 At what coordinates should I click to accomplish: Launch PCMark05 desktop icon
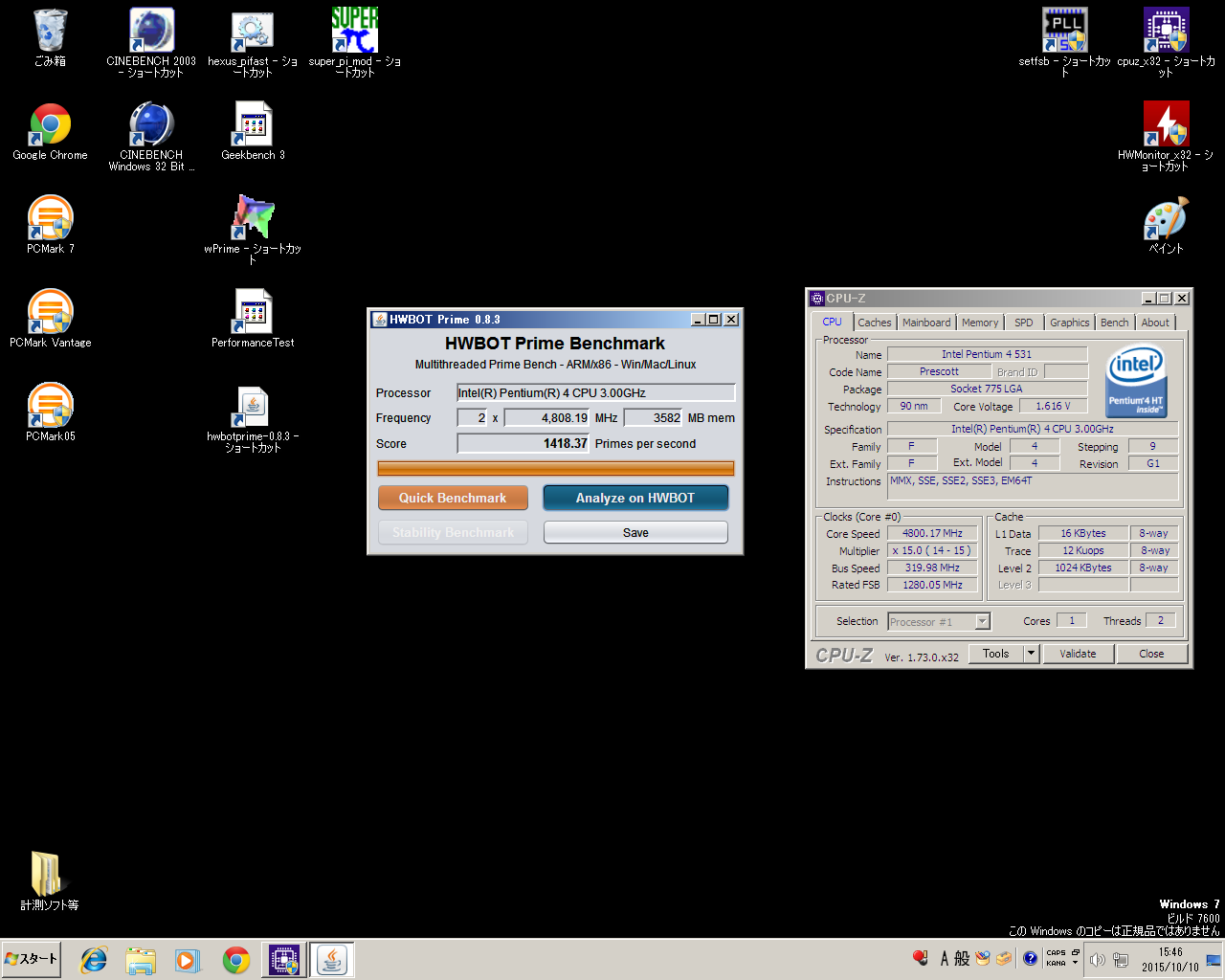50,412
